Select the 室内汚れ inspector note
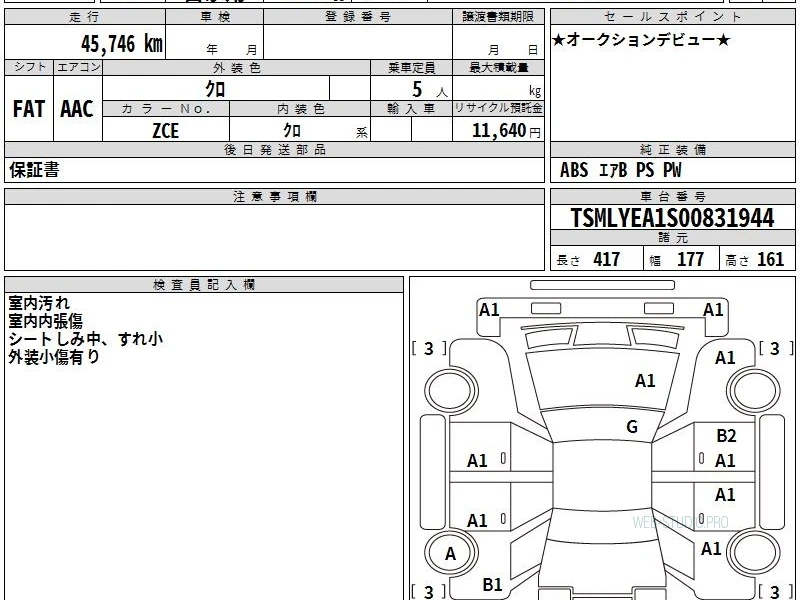 (x=39, y=303)
